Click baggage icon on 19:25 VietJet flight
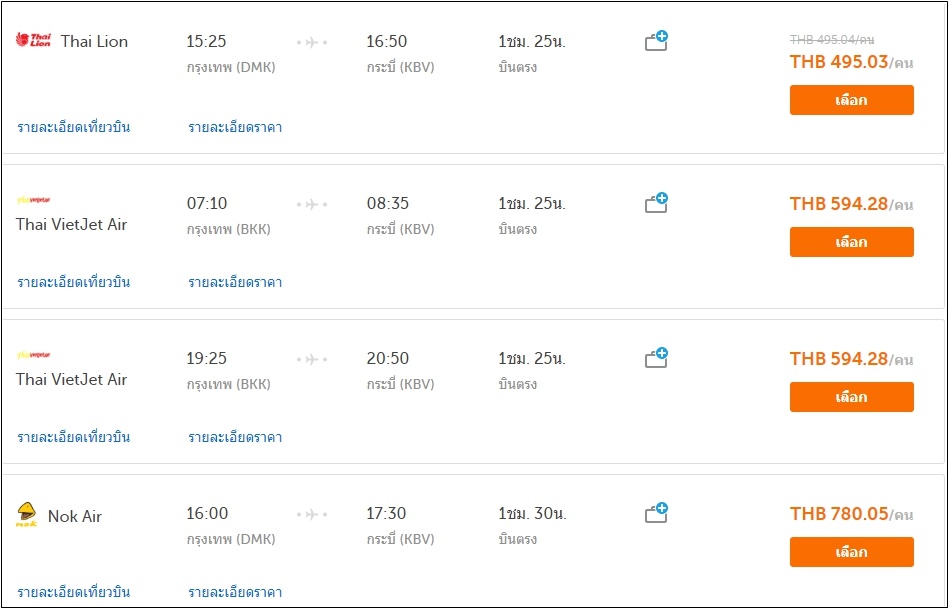Image resolution: width=949 pixels, height=609 pixels. coord(656,358)
